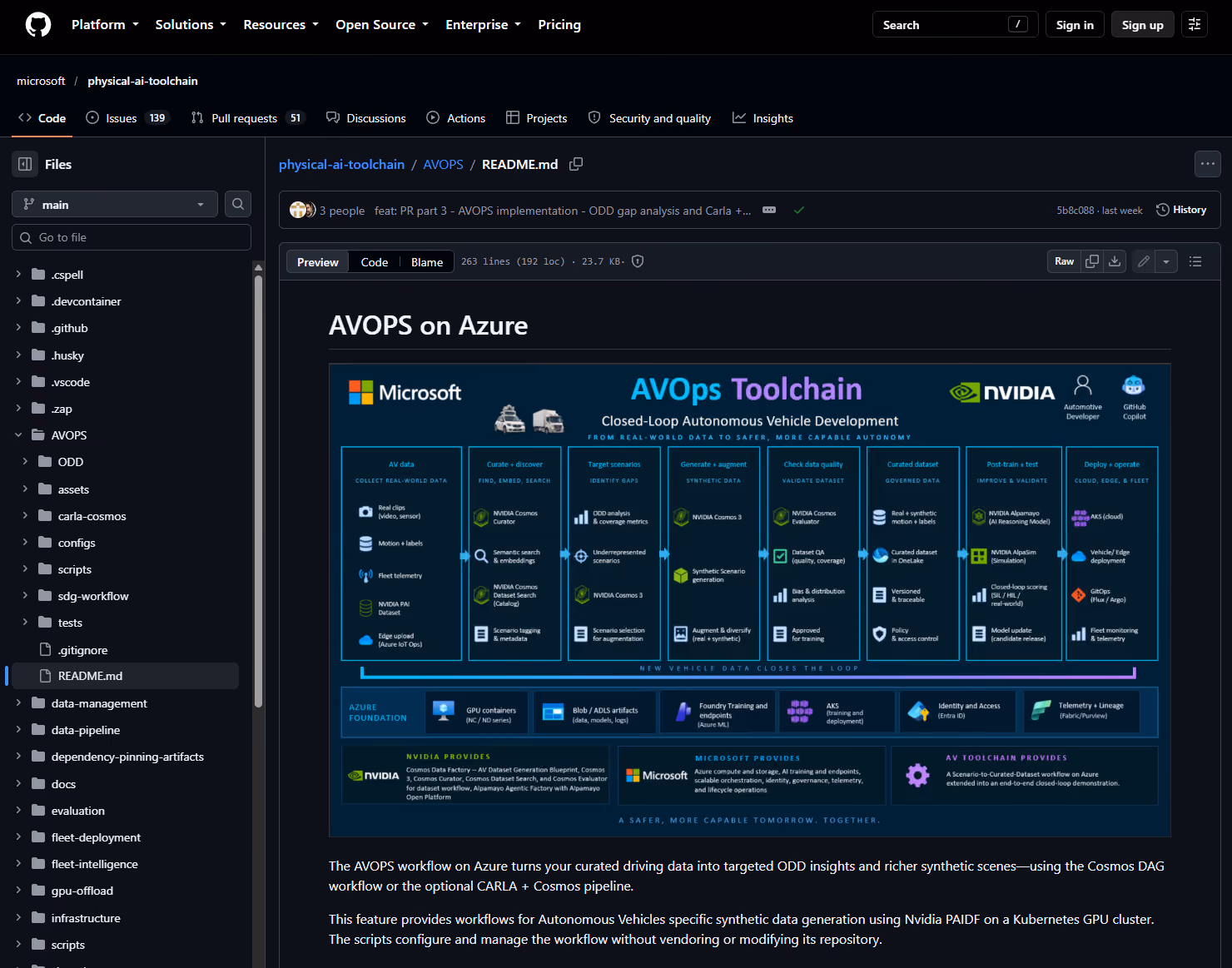Click the contributors avatar stack
The height and width of the screenshot is (968, 1232).
coord(302,211)
